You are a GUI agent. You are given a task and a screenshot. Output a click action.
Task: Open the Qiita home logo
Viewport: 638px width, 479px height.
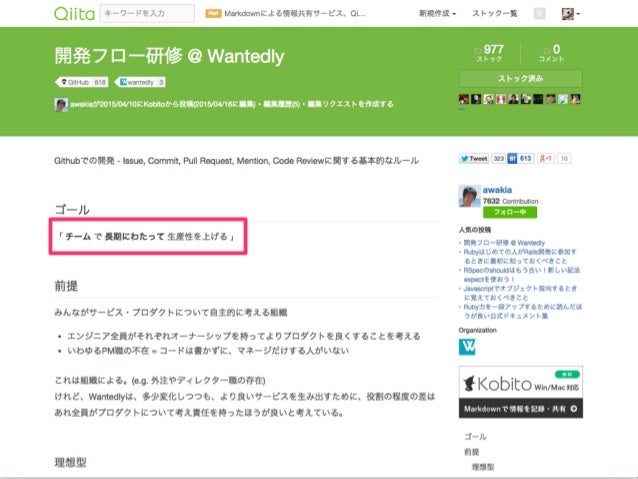click(74, 13)
